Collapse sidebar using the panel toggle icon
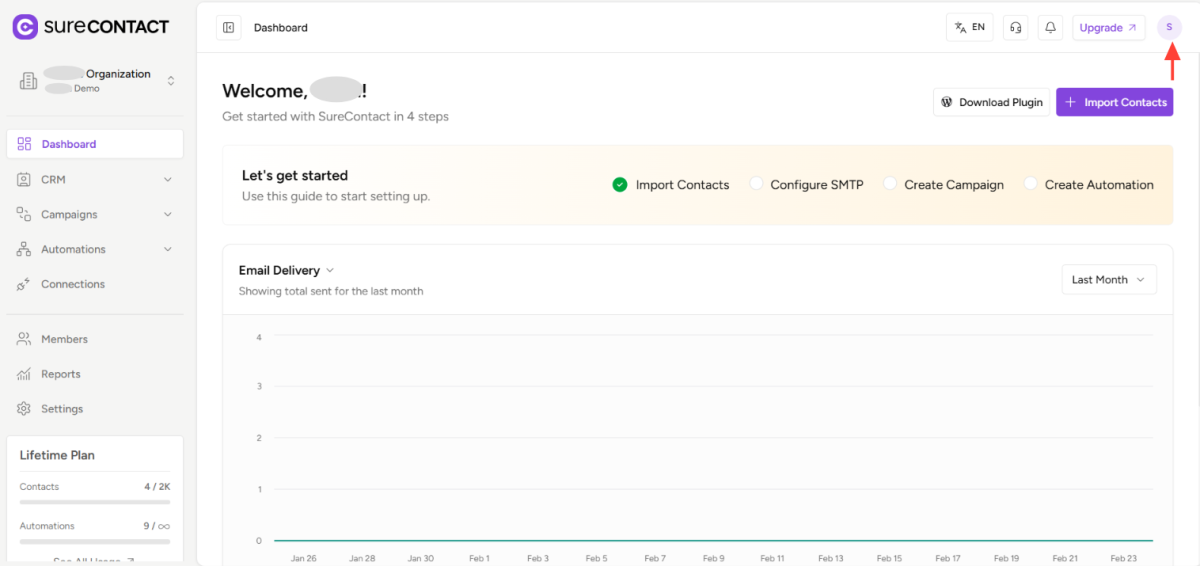 tap(228, 28)
